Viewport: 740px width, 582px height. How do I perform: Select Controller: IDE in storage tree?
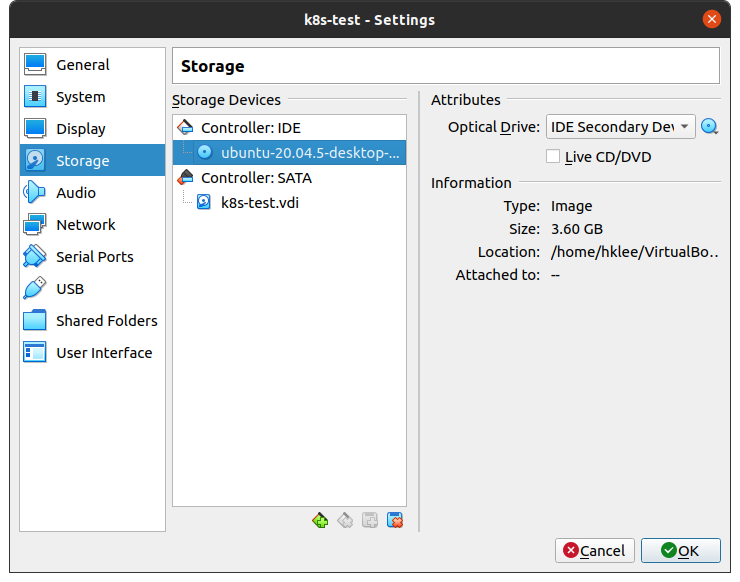(x=289, y=127)
